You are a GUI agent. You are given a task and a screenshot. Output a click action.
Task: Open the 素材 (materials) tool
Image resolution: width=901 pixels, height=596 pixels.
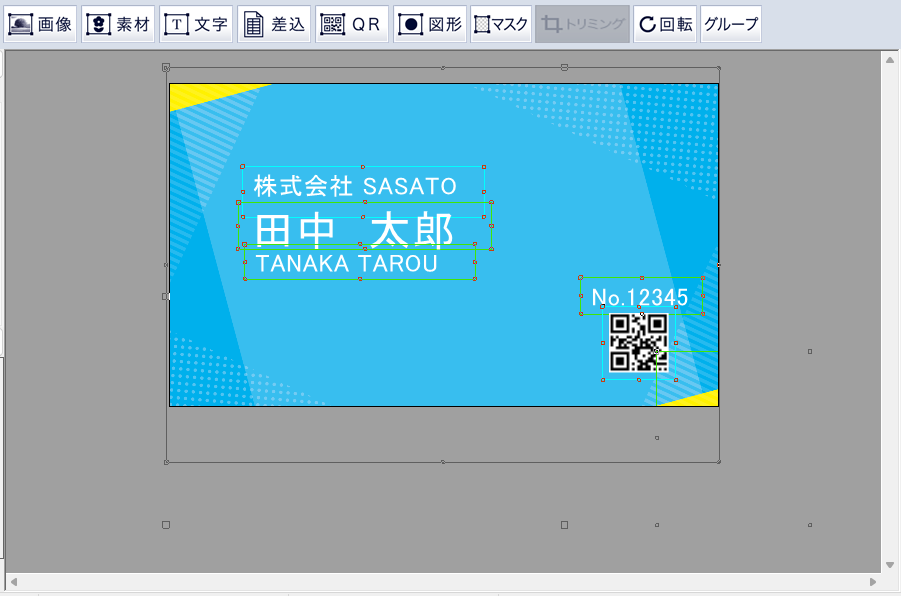(x=118, y=24)
